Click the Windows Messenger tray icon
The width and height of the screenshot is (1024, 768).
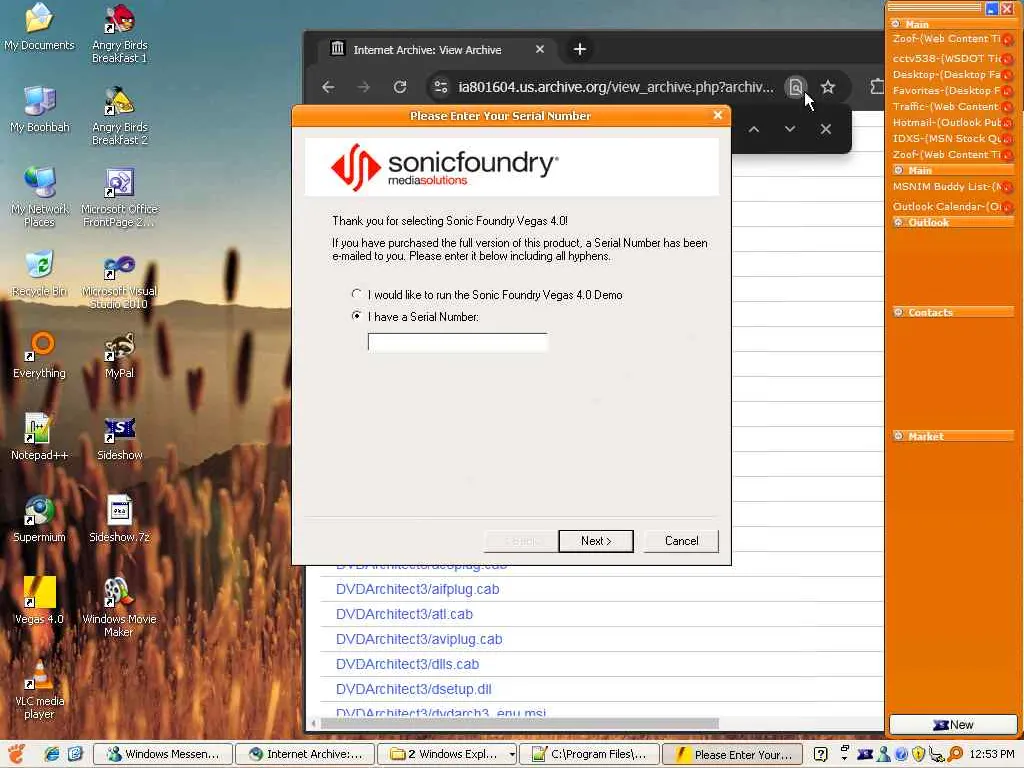(x=884, y=754)
